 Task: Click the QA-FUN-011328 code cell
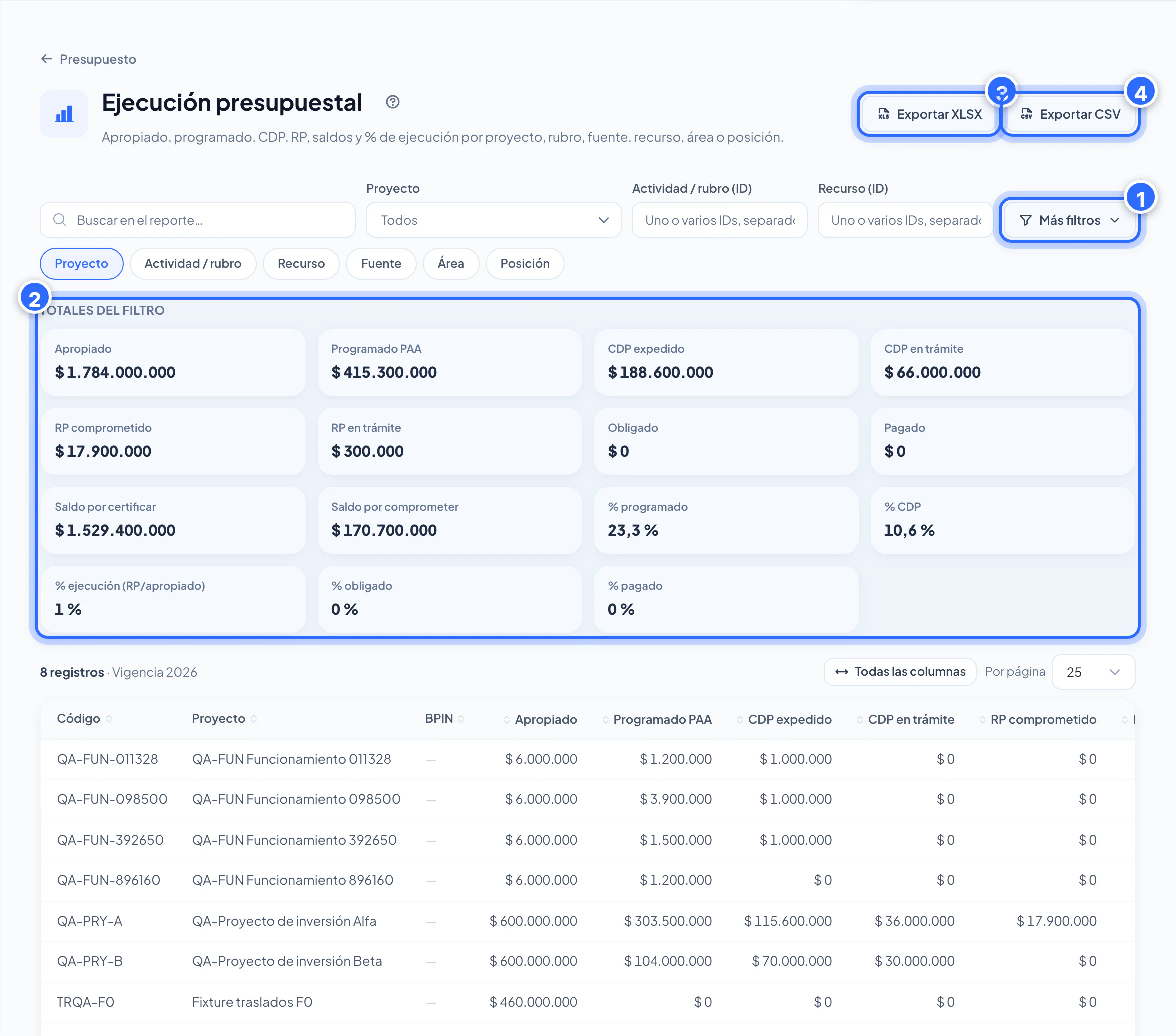click(107, 759)
